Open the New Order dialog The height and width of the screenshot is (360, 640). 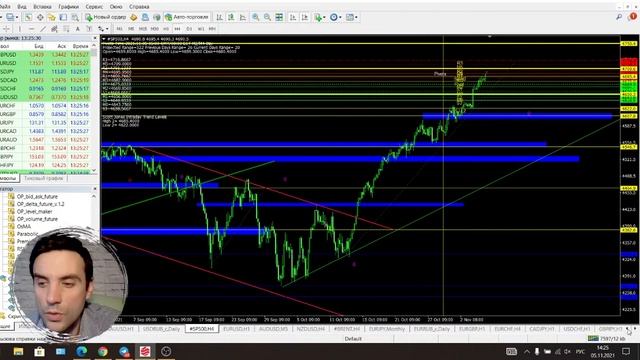click(x=106, y=17)
